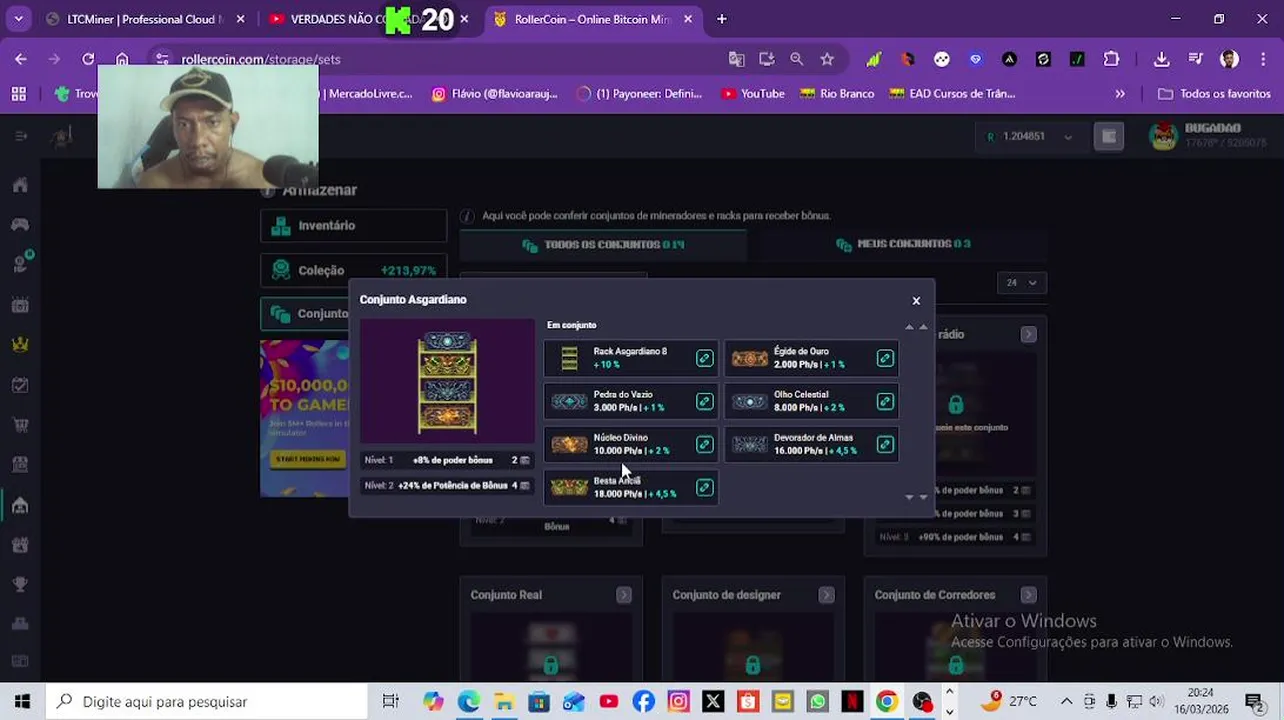Open the BUGADAO profile avatar
This screenshot has width=1284, height=720.
coord(1163,136)
